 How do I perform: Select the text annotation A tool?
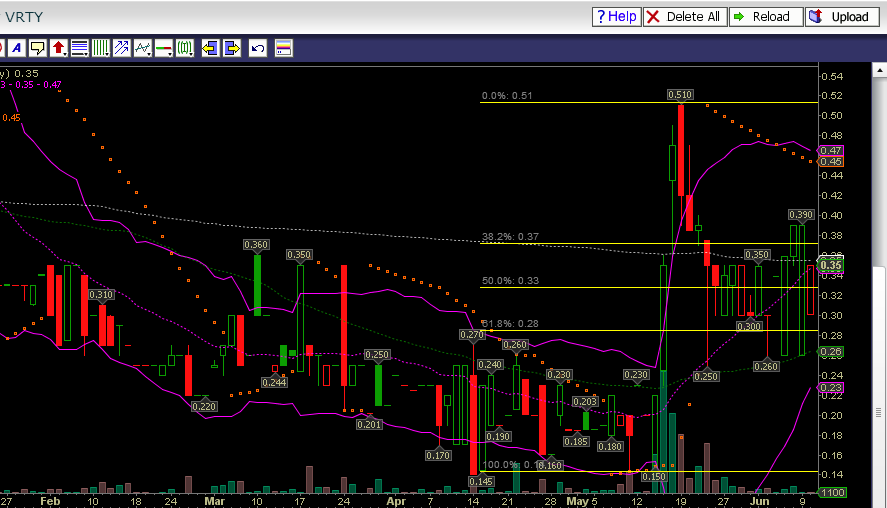coord(17,48)
